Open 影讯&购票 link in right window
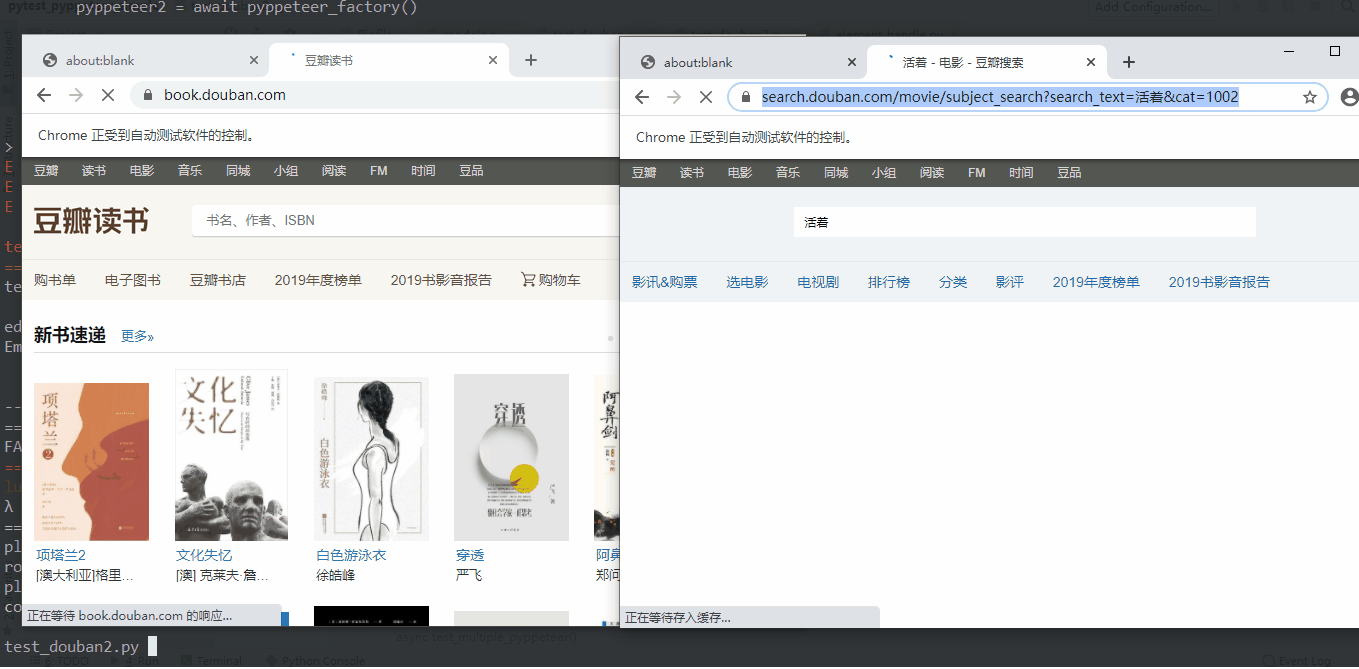Viewport: 1359px width, 669px height. pos(665,282)
